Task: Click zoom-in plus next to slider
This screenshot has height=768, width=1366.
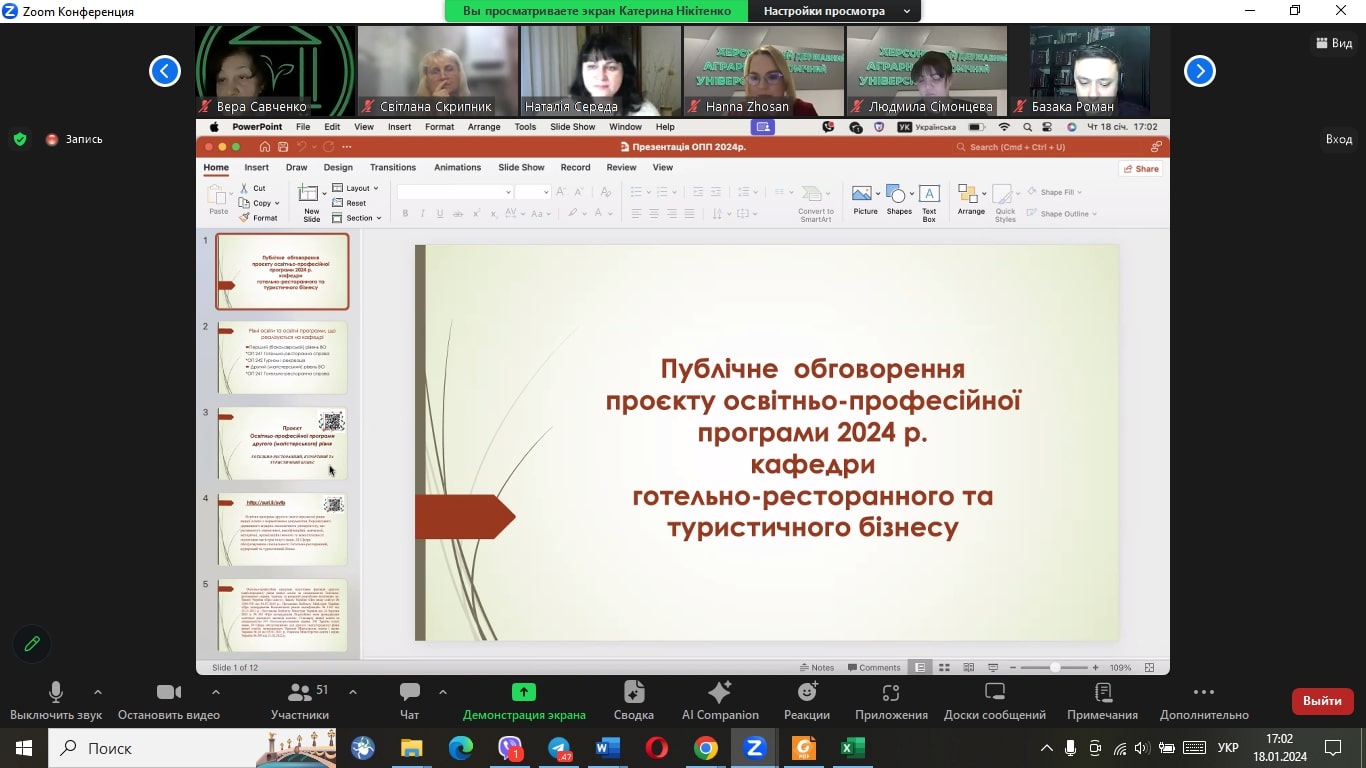Action: (1095, 667)
